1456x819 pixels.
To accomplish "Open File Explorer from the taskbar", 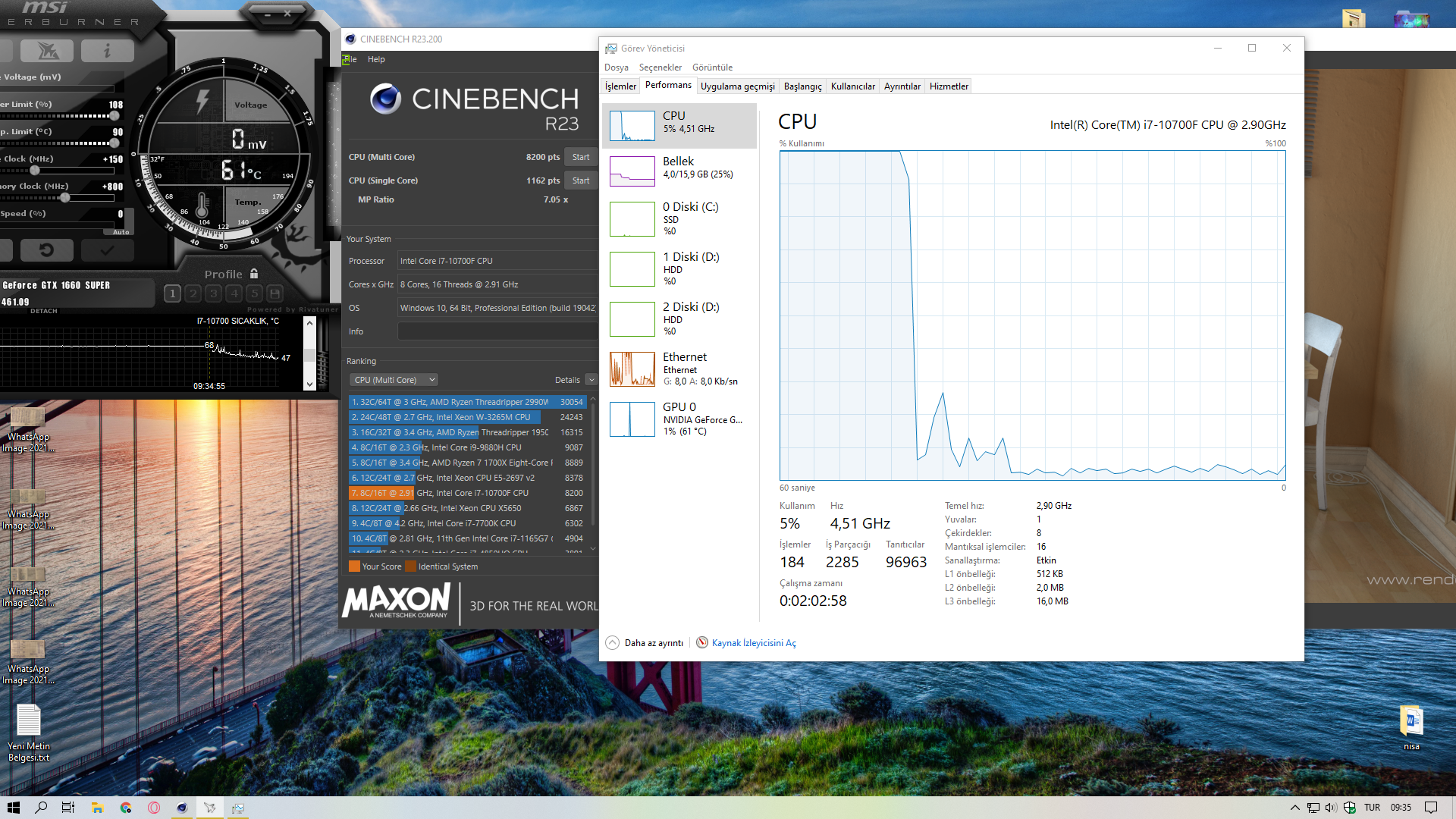I will pos(97,808).
